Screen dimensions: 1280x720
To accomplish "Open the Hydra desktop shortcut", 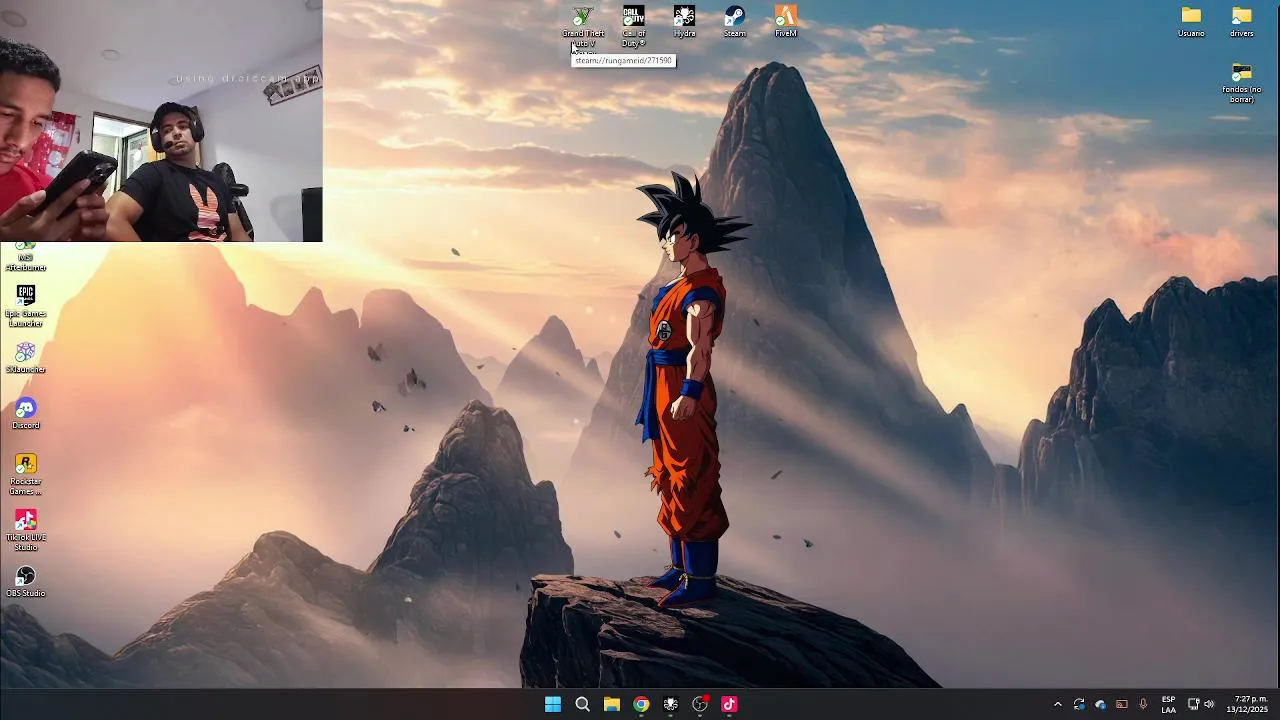I will point(684,22).
